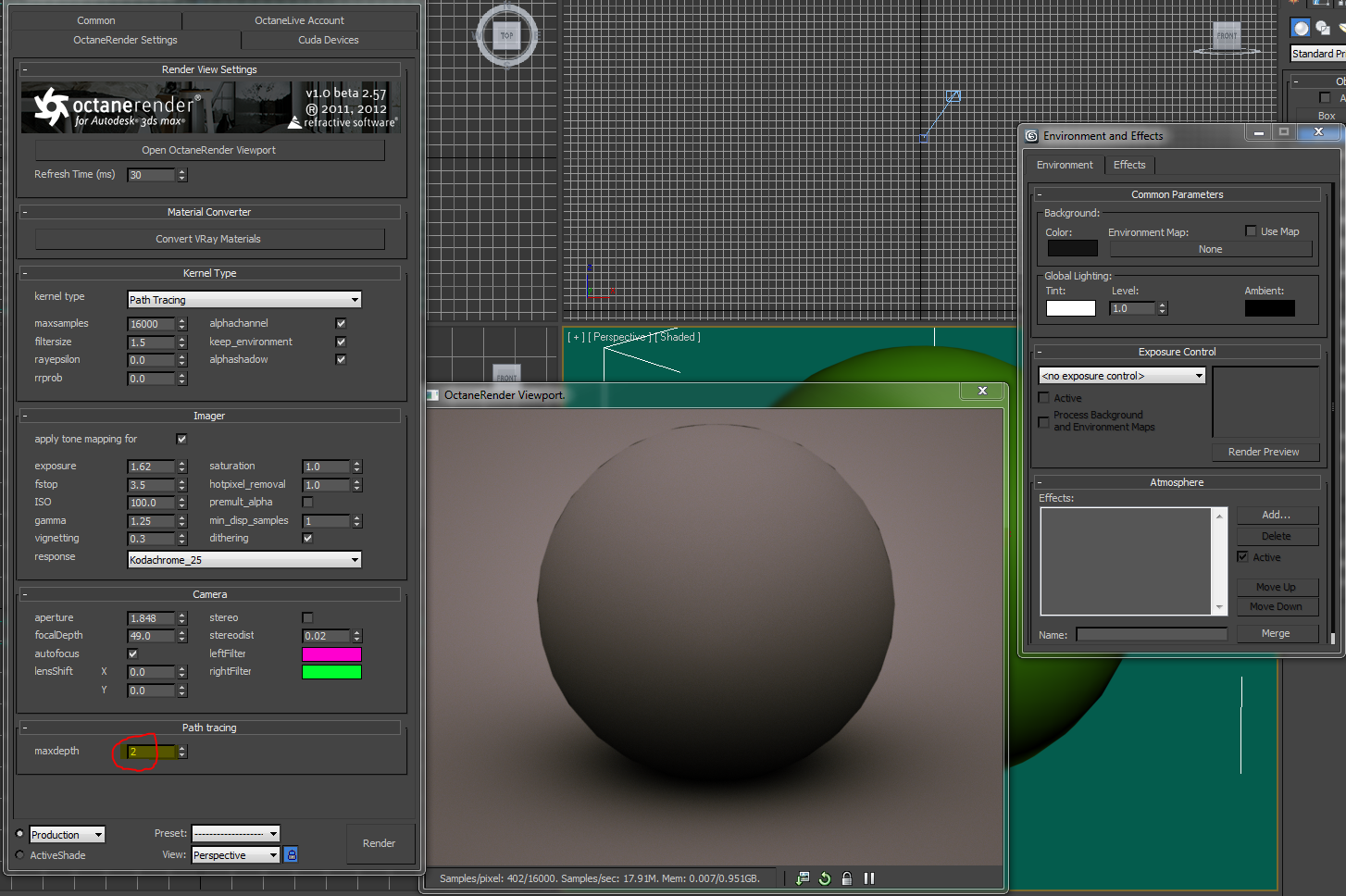Screen dimensions: 1346x896
Task: Select the sphere Geometry icon in command panel
Action: pyautogui.click(x=1301, y=28)
